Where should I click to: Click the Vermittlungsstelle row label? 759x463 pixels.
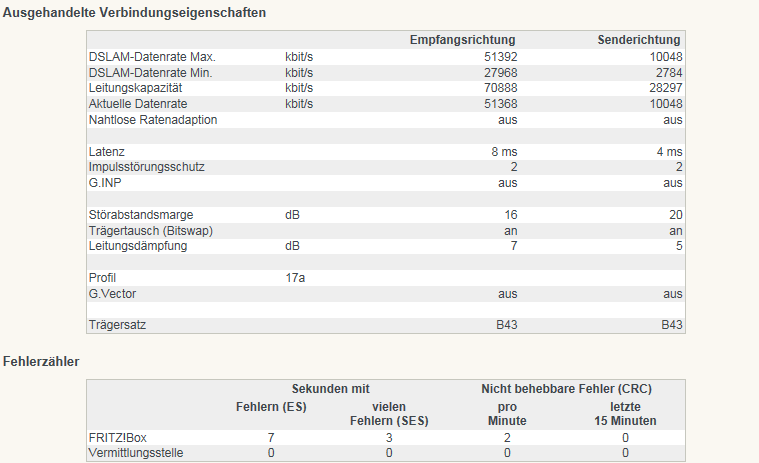(x=136, y=453)
